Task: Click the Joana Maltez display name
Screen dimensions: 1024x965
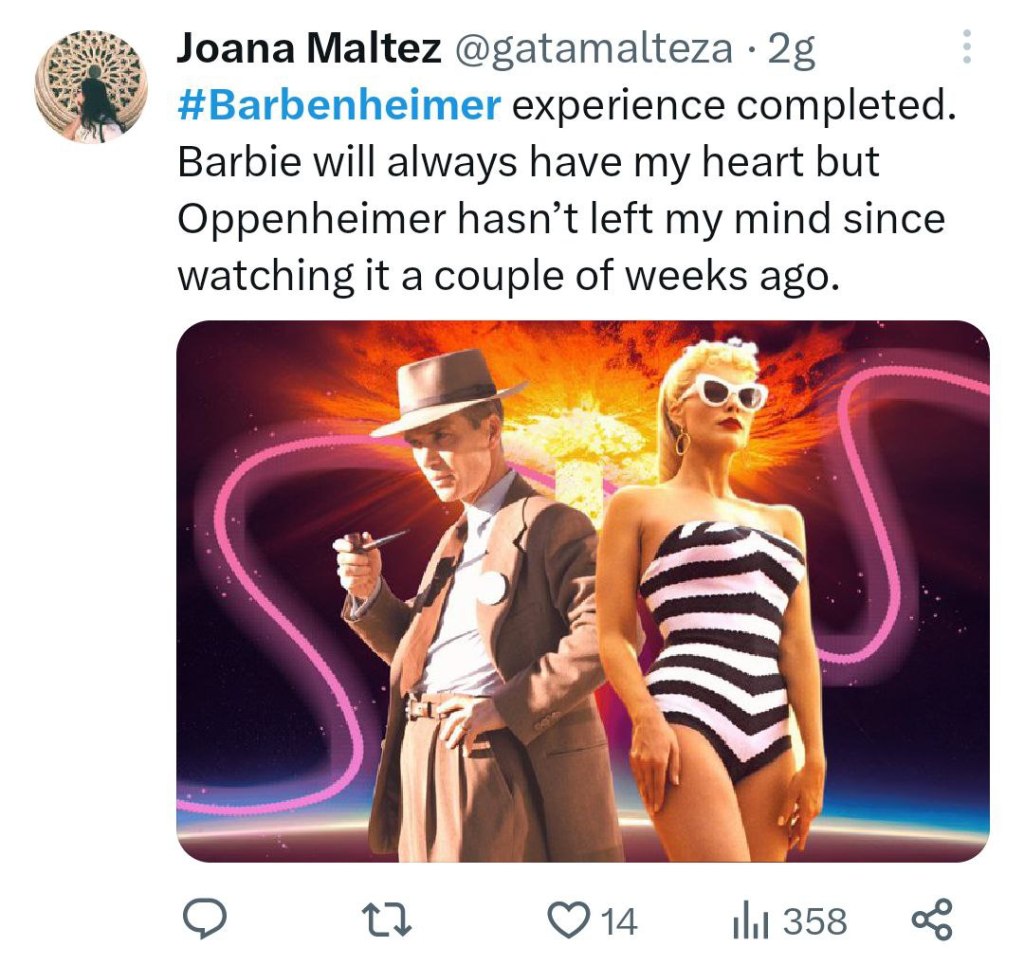Action: (x=309, y=48)
